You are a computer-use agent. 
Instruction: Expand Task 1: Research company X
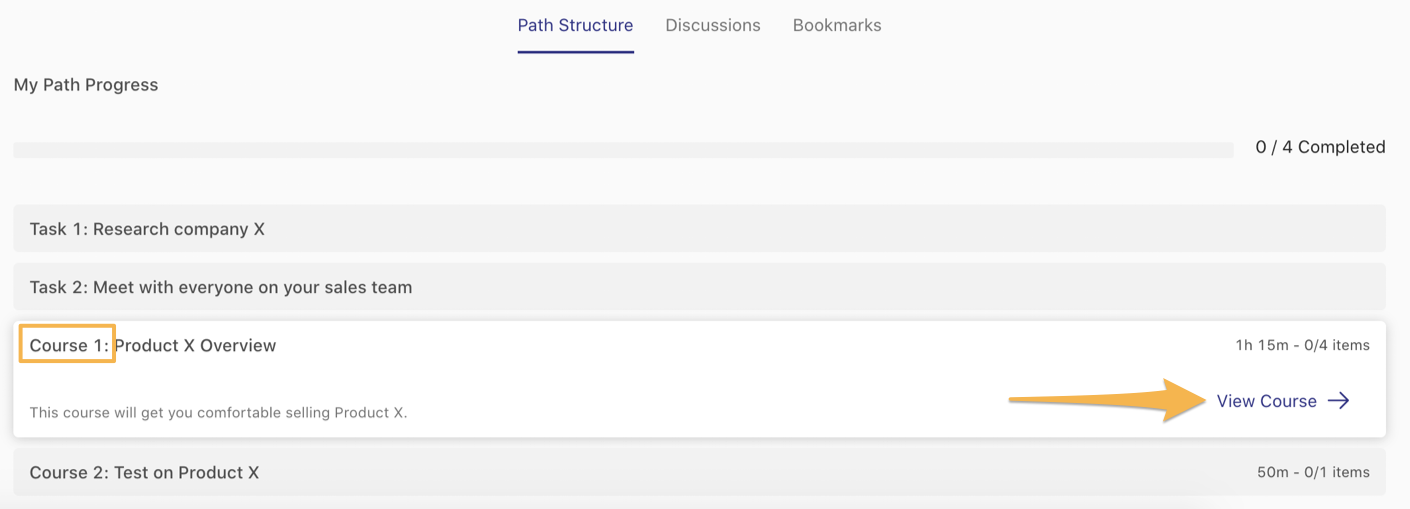point(147,229)
